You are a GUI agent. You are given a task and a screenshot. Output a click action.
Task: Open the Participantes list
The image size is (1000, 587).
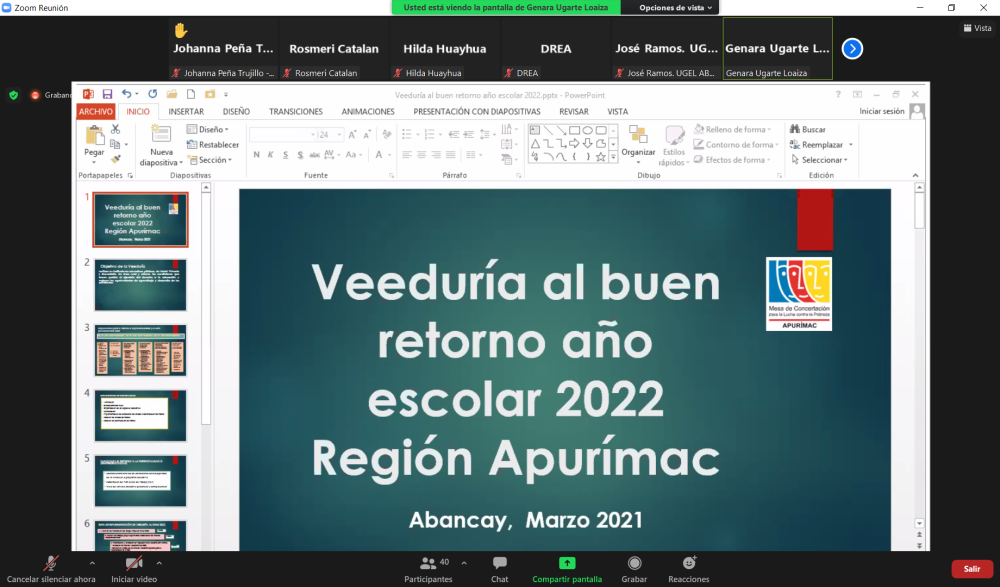(x=428, y=568)
